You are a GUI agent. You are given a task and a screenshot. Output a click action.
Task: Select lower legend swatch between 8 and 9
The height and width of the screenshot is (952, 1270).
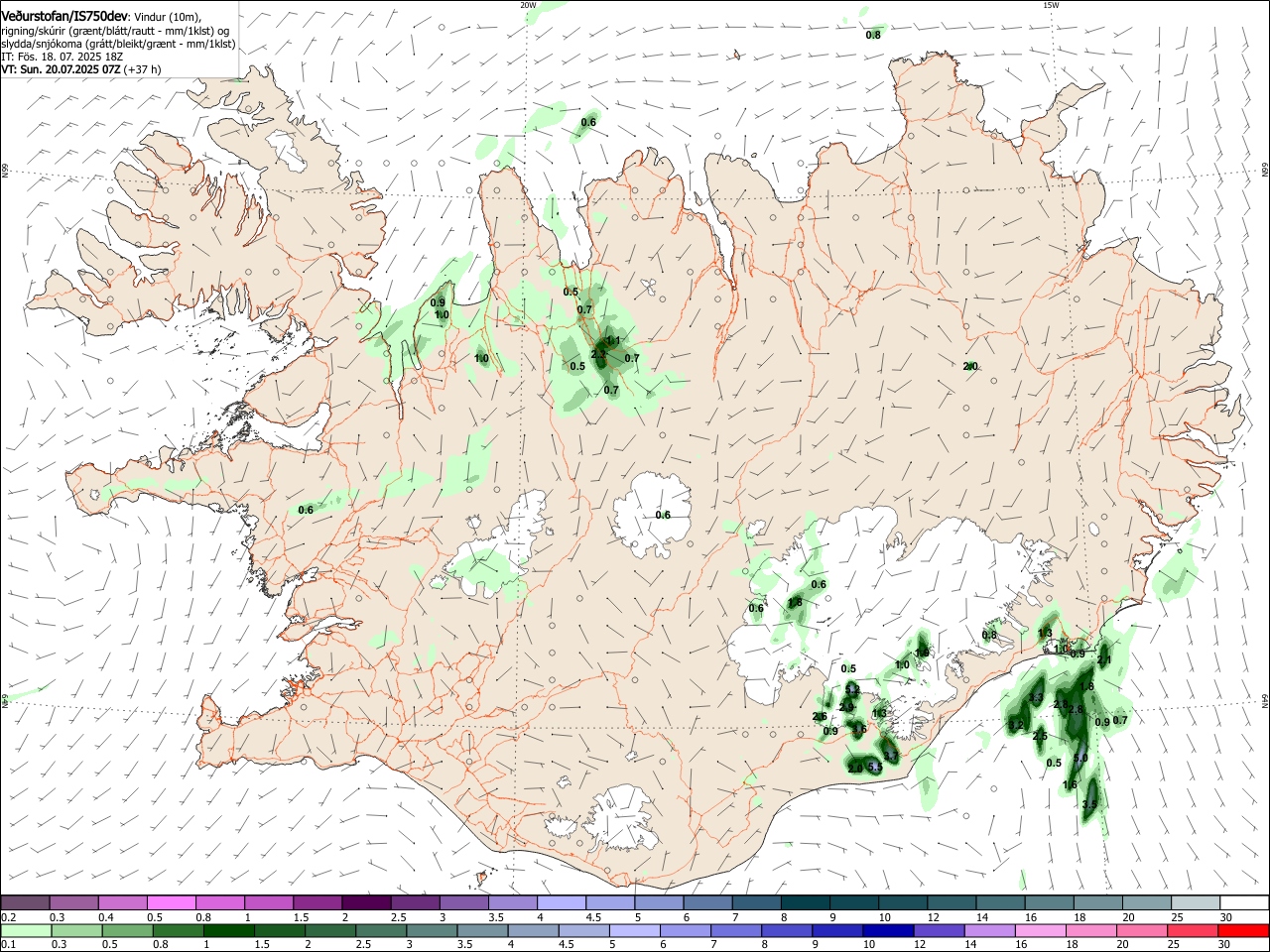point(786,931)
